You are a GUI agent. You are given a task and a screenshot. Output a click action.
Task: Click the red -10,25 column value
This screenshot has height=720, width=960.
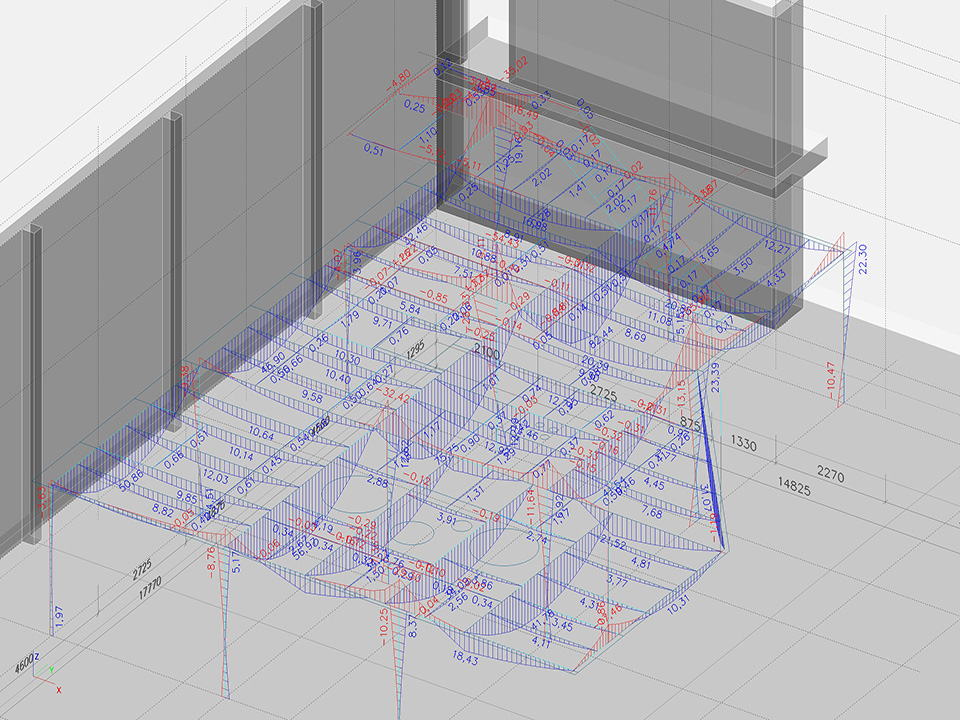tap(384, 624)
